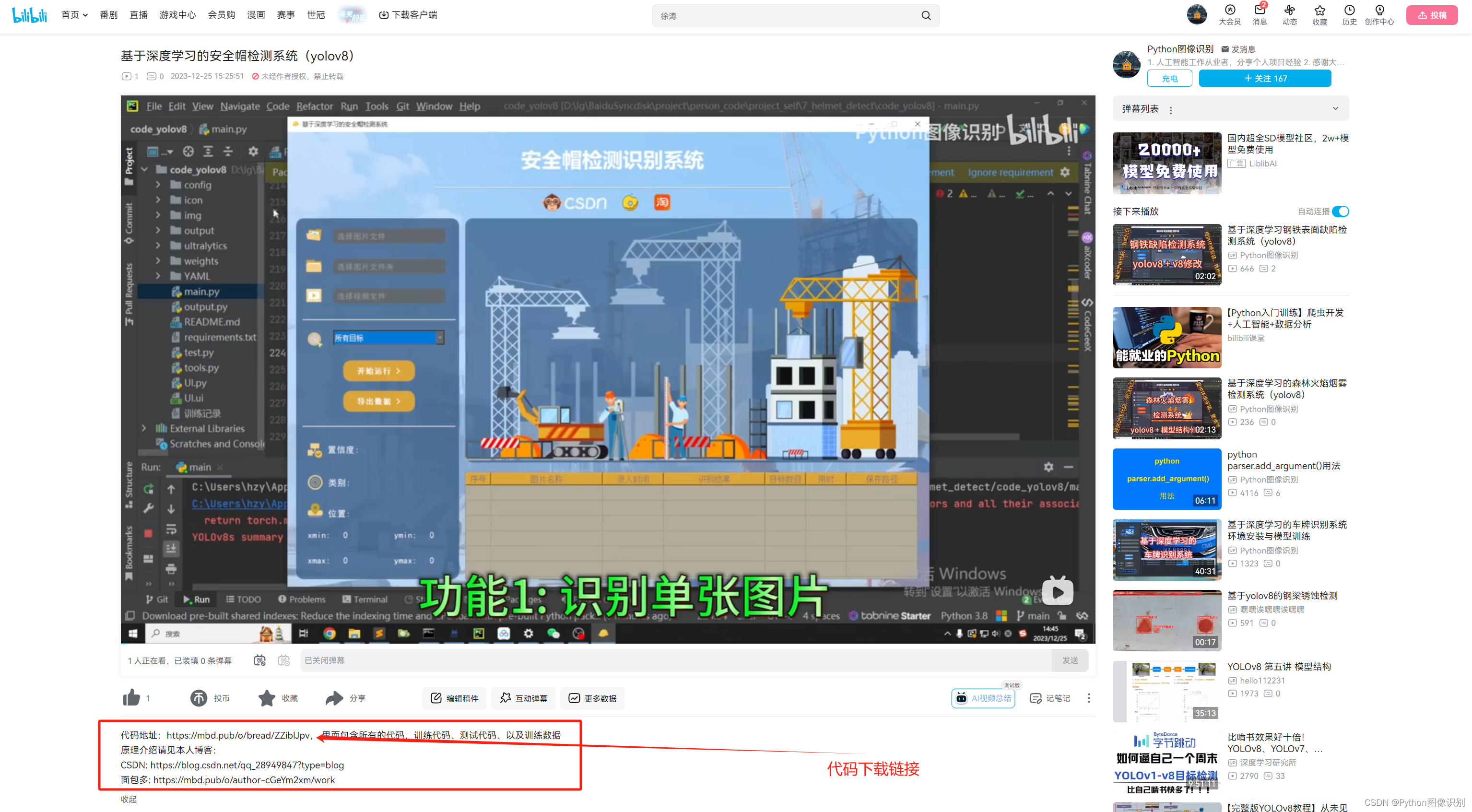Open 会员购 in top navigation
The width and height of the screenshot is (1472, 812).
(x=222, y=15)
